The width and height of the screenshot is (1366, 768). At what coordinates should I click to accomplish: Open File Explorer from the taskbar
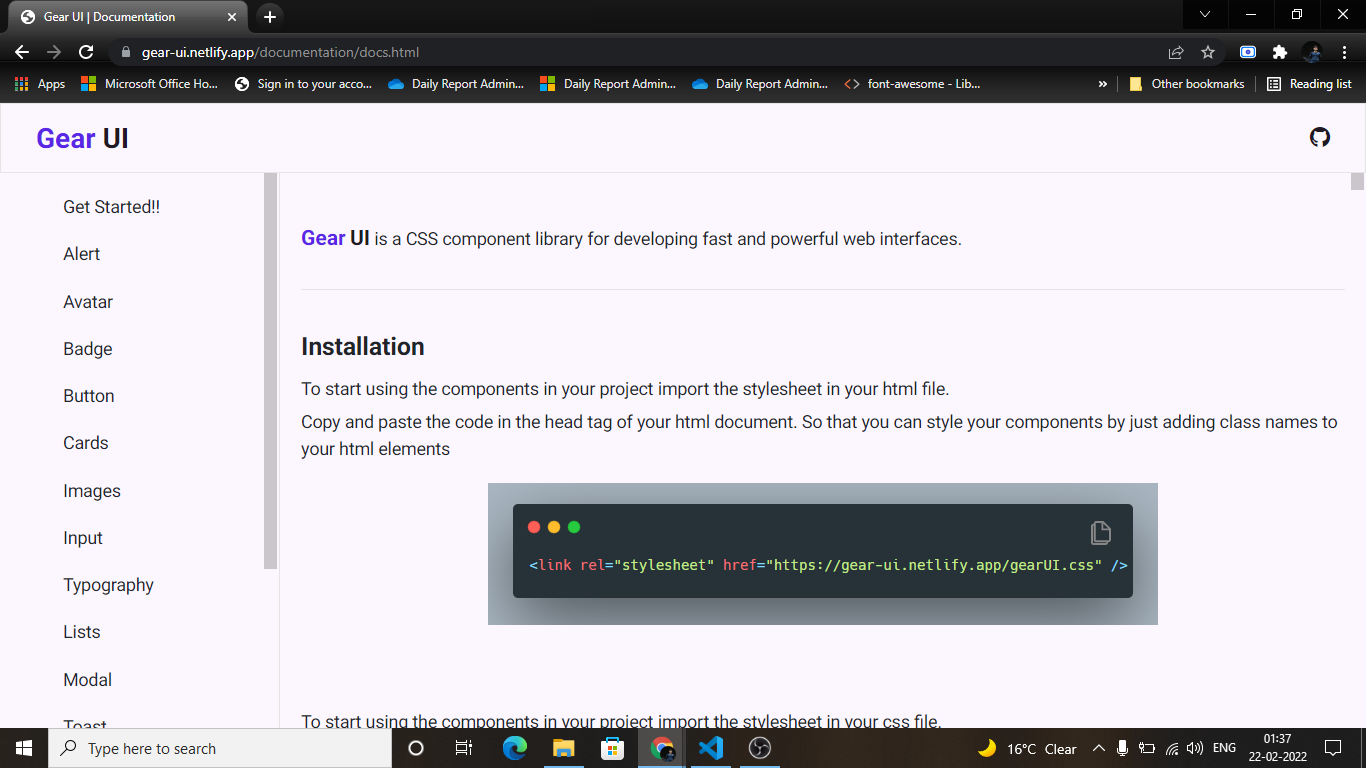click(563, 748)
